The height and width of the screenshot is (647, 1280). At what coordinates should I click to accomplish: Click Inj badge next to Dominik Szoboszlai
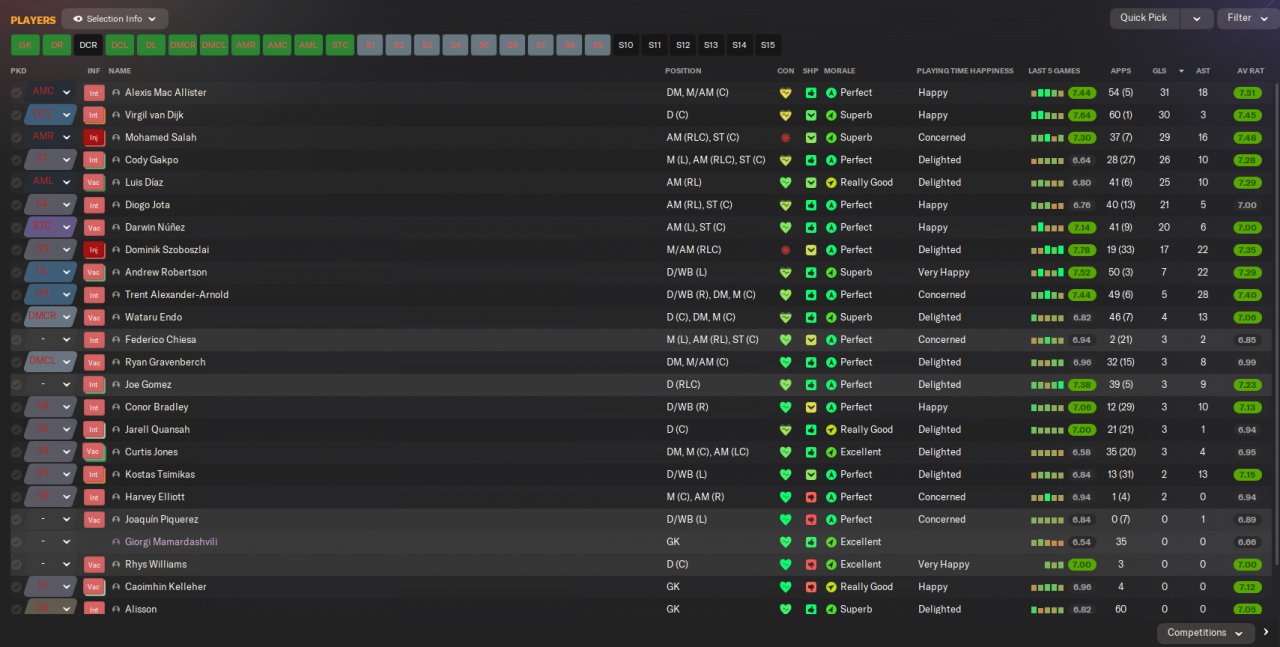click(94, 250)
